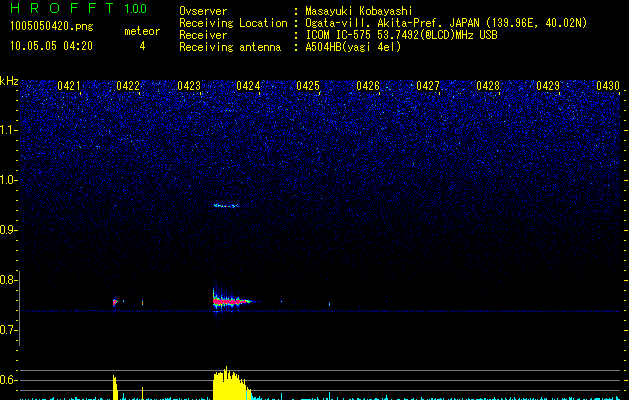Click the 0427 time marker
This screenshot has width=629, height=400.
(x=428, y=86)
